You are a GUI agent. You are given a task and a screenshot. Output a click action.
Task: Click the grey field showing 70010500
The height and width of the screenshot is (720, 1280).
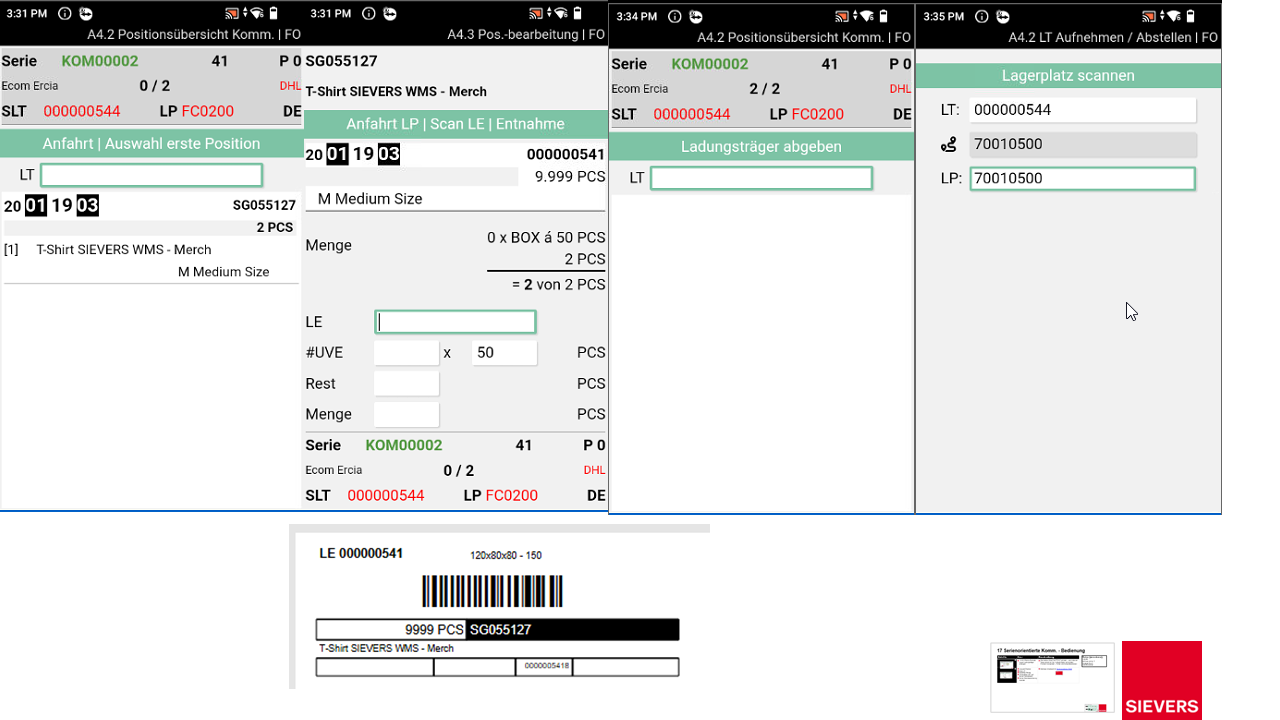1083,144
